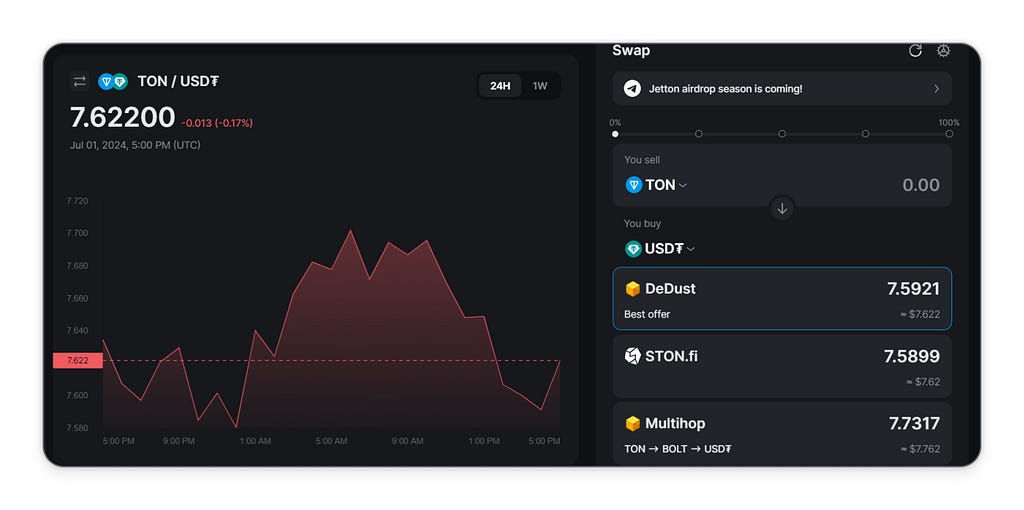The image size is (1024, 510).
Task: Switch chart to 1W range
Action: pyautogui.click(x=540, y=86)
